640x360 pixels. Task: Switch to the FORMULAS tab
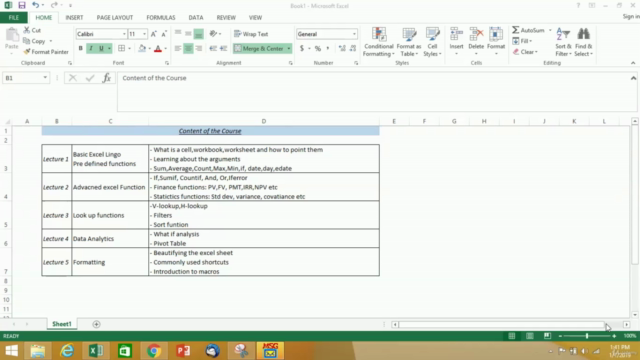coord(161,18)
